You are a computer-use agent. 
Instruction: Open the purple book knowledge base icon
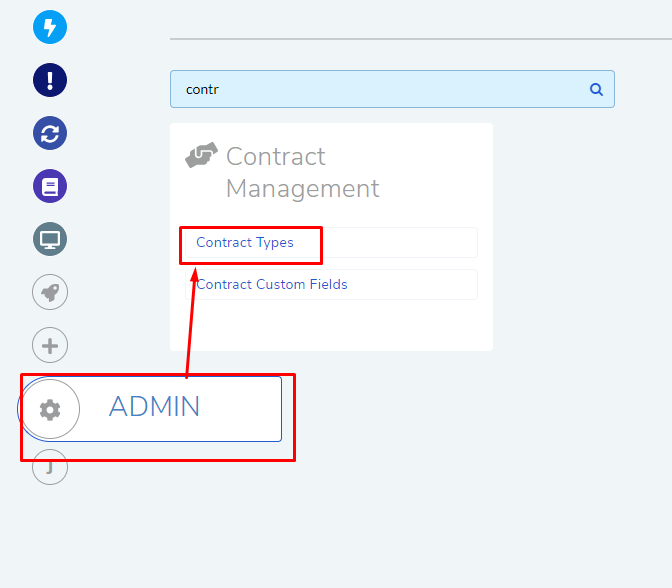(50, 186)
